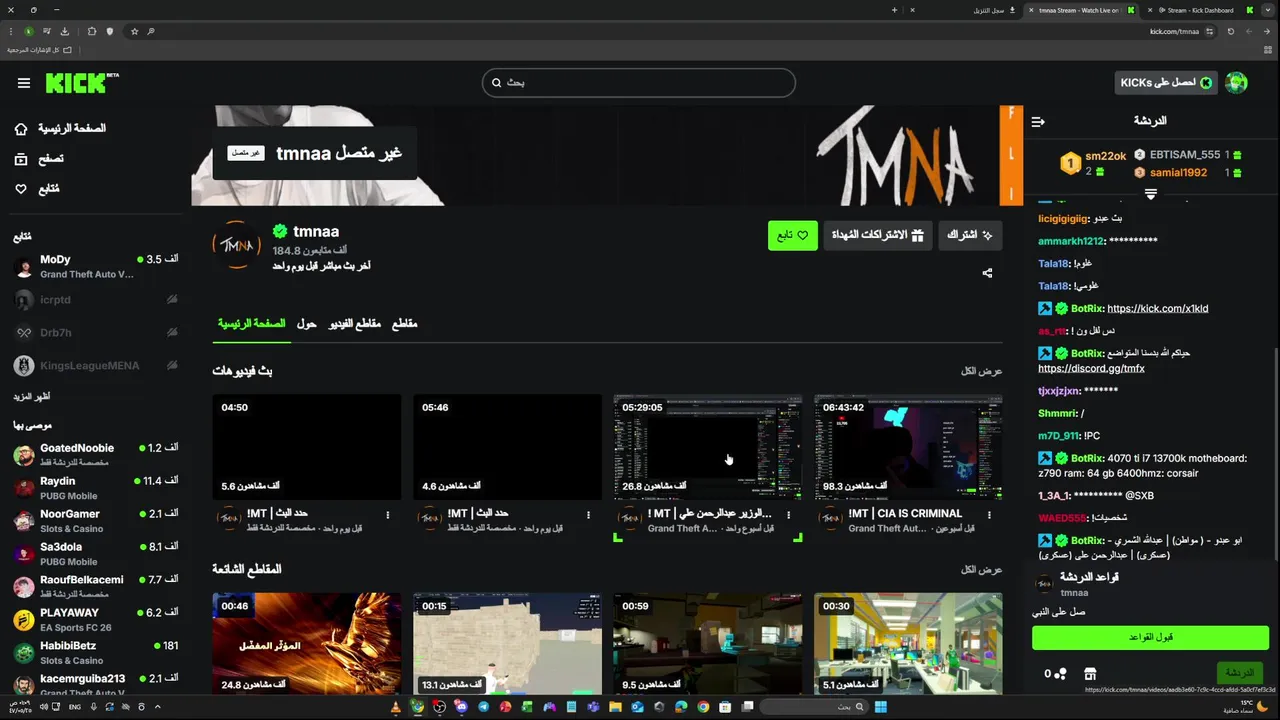This screenshot has width=1280, height=720.
Task: Open browser extensions puzzle icon
Action: (x=92, y=31)
